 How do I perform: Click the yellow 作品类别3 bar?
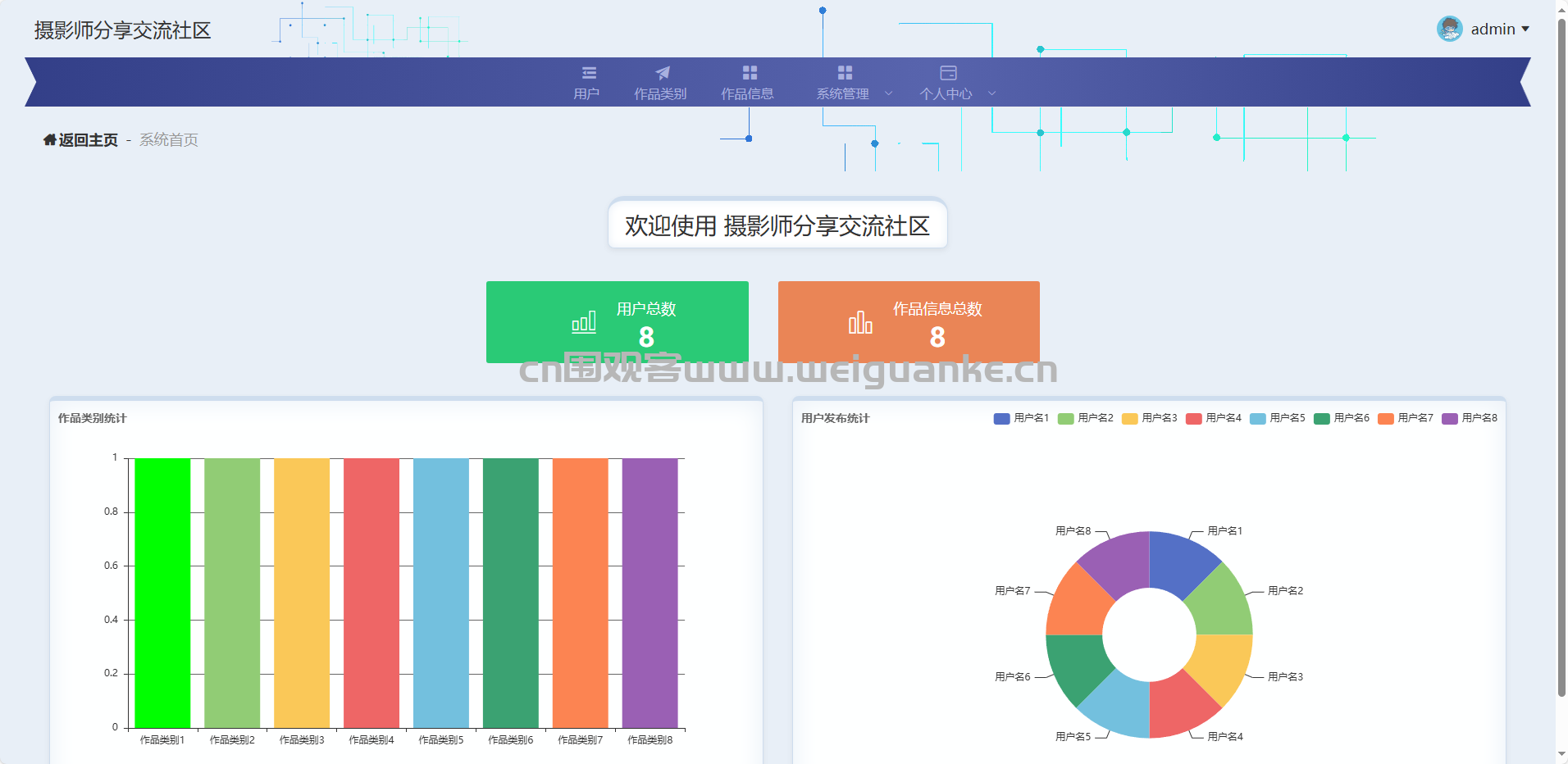click(302, 593)
